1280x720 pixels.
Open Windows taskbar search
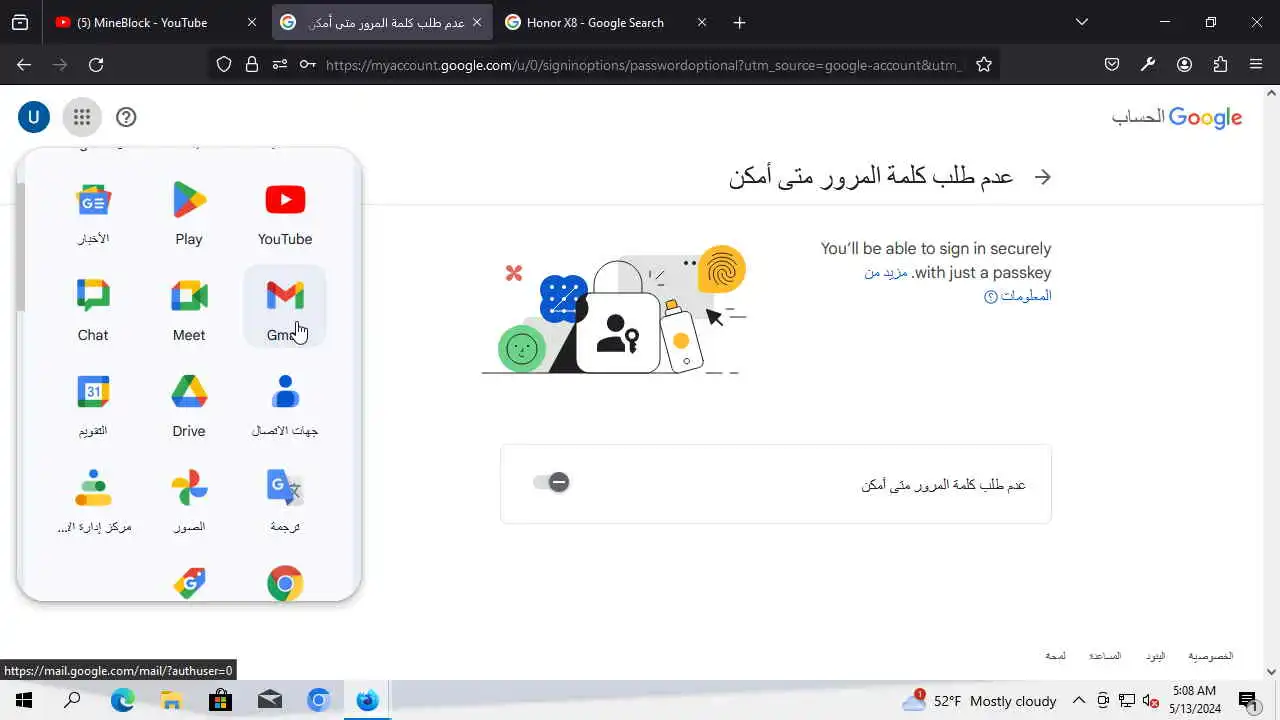[x=72, y=701]
